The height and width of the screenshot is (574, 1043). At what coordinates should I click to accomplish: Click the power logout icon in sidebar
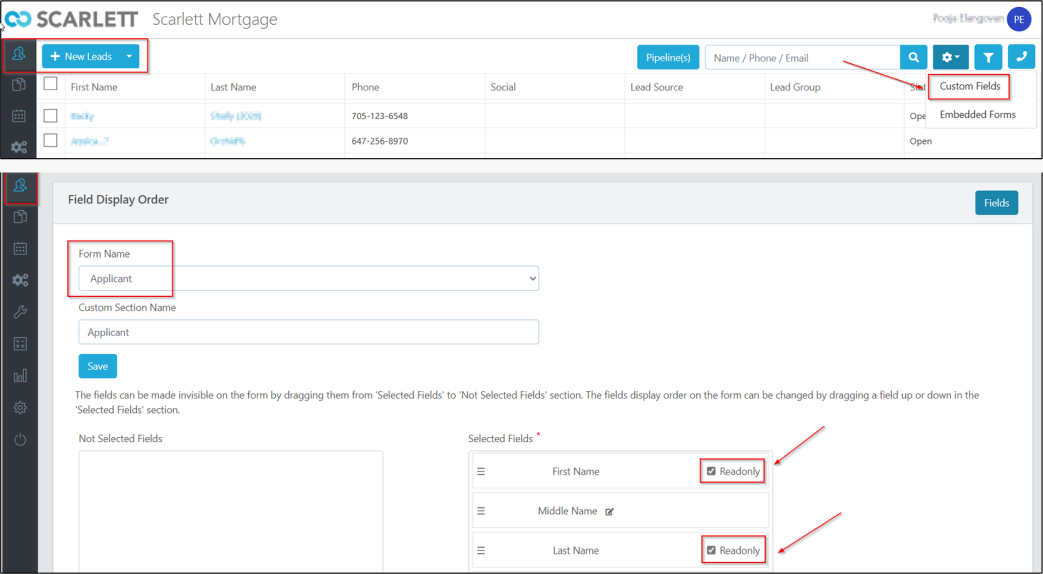click(x=19, y=440)
